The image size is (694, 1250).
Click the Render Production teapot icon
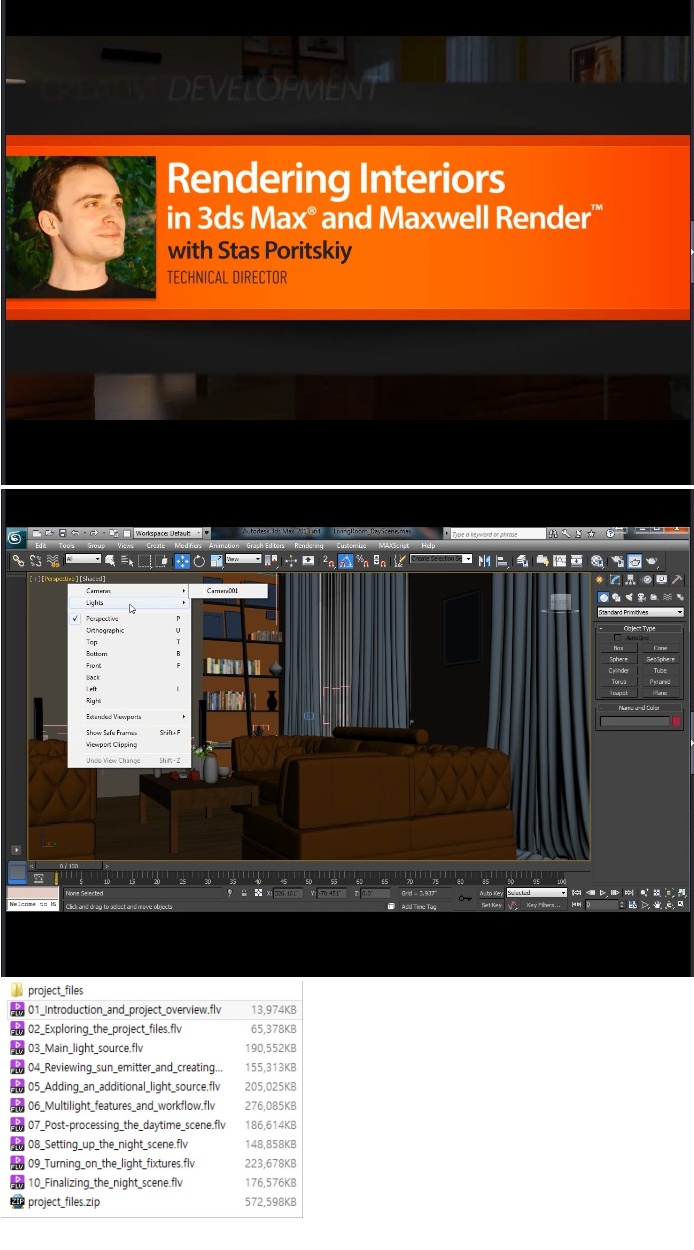coord(651,560)
